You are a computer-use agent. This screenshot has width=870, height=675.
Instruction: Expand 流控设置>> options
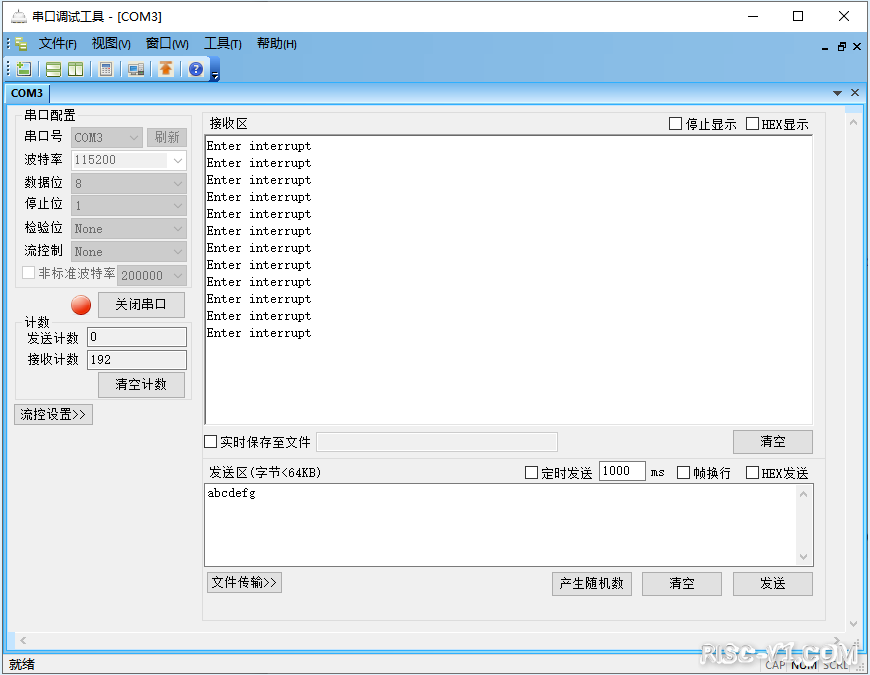(53, 414)
